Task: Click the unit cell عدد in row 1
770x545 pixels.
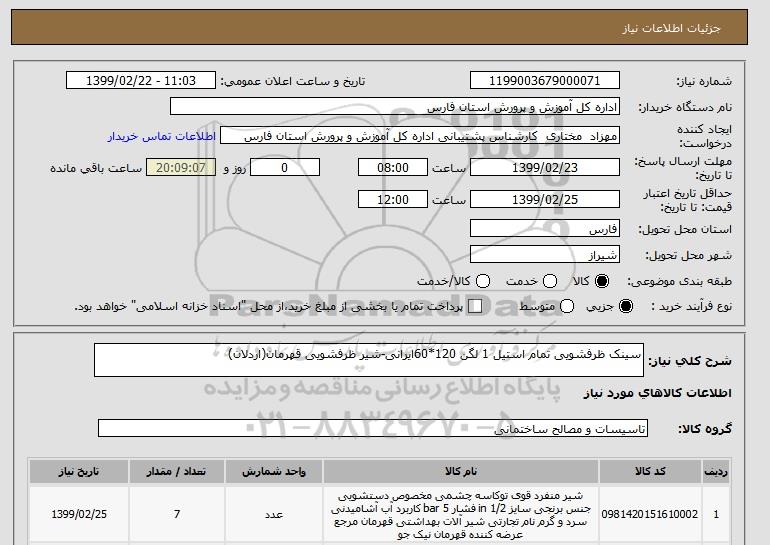Action: coord(274,514)
